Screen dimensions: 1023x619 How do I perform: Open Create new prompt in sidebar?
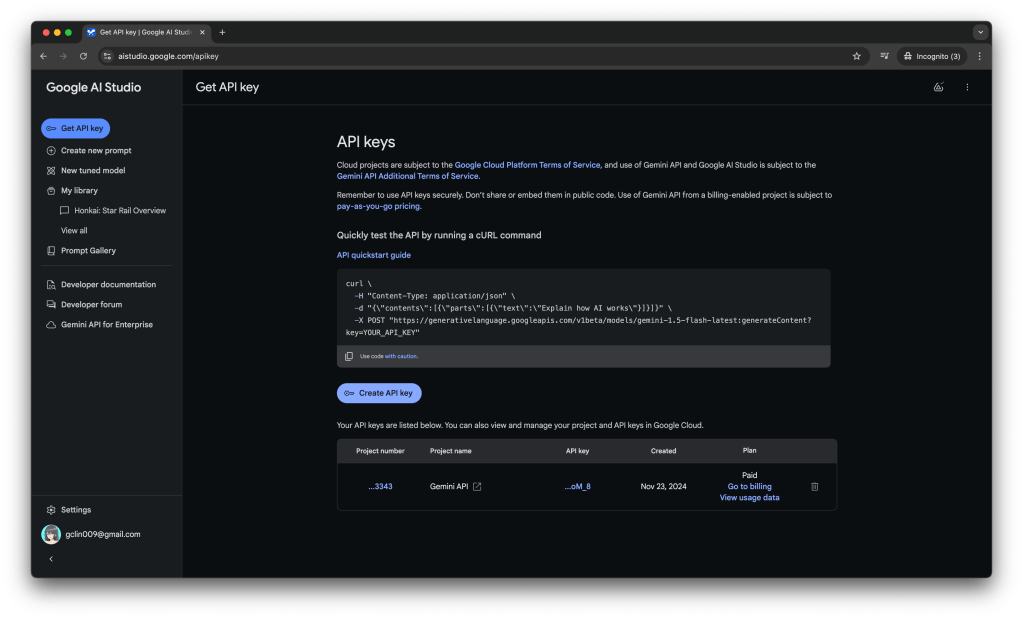coord(95,151)
